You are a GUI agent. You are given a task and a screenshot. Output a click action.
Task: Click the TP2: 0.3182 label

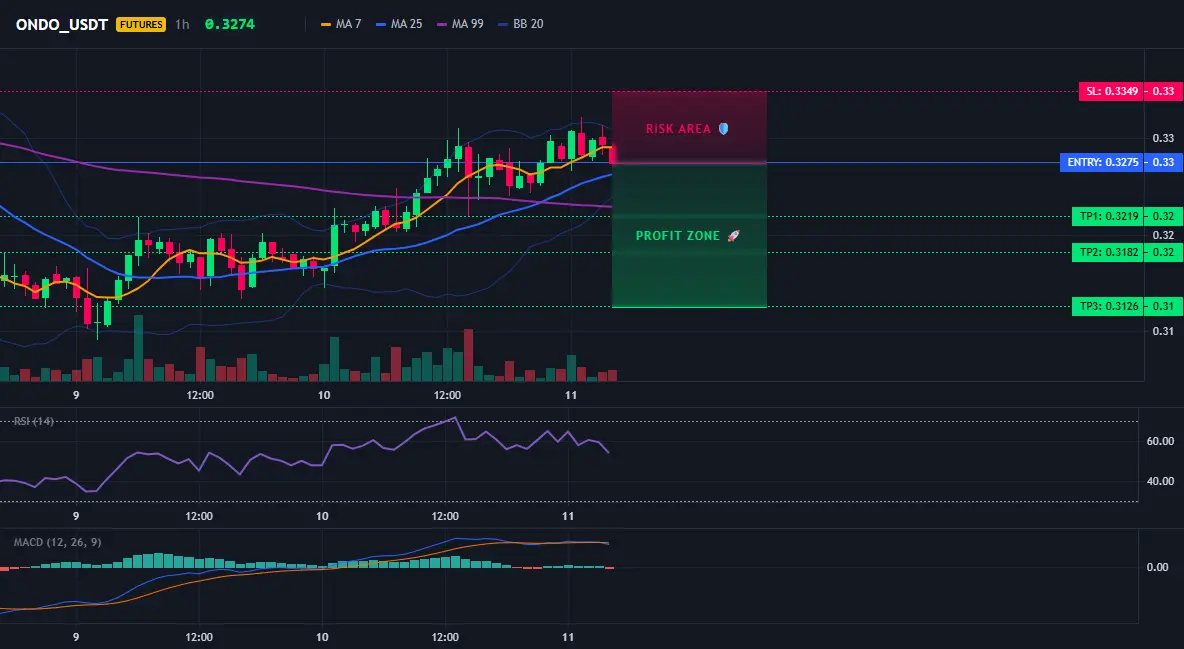point(1108,252)
